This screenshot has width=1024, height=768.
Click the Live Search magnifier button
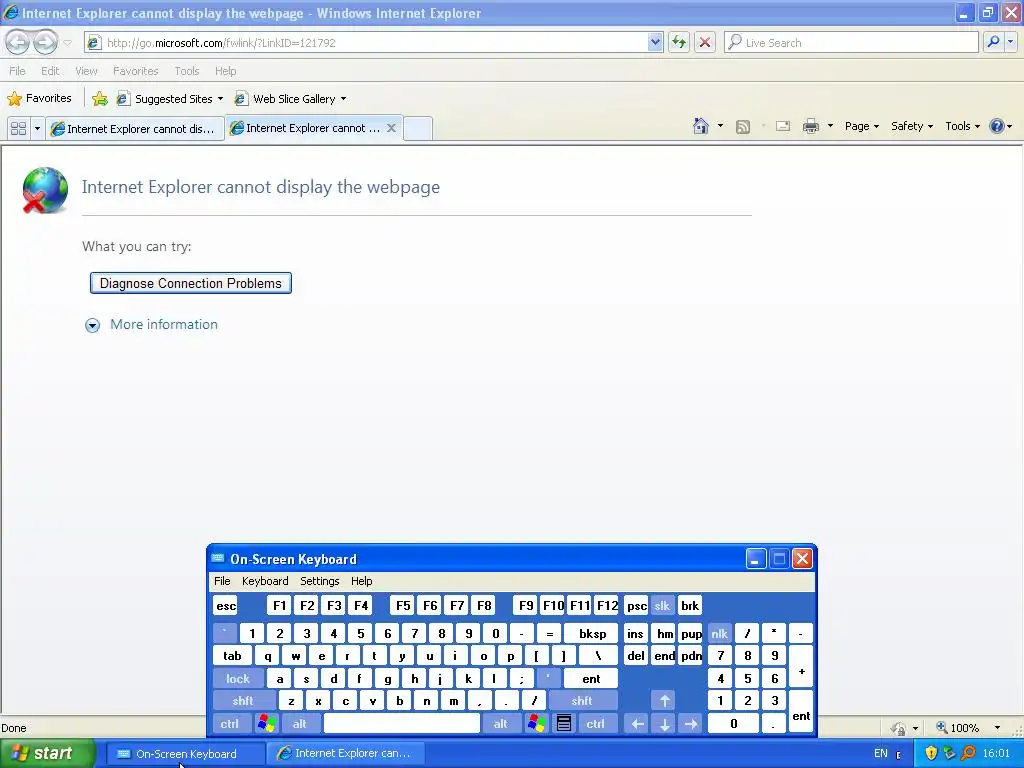click(993, 42)
